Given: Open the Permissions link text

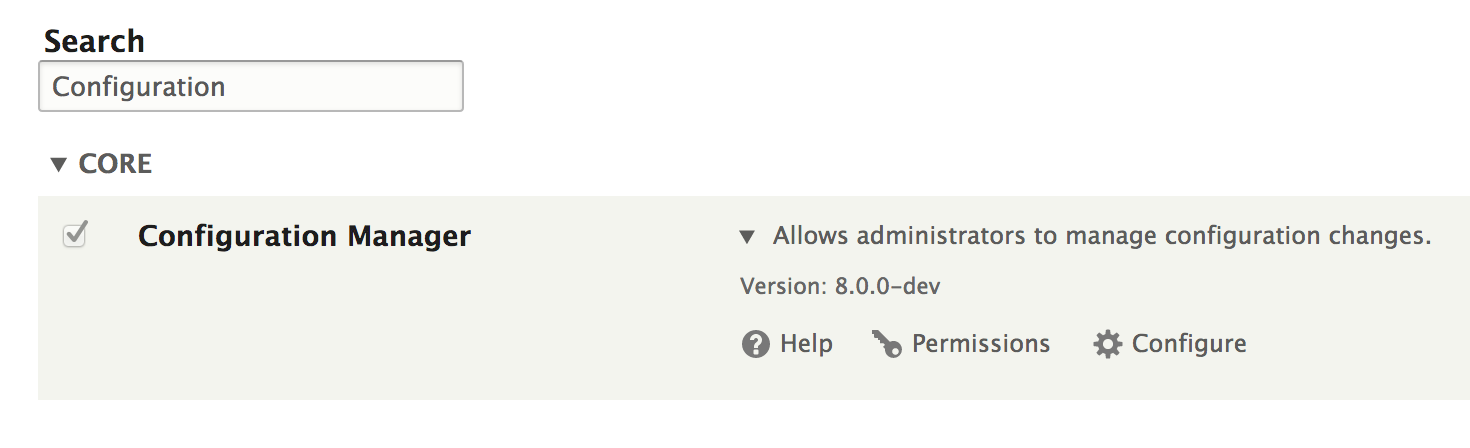Looking at the screenshot, I should pos(981,344).
